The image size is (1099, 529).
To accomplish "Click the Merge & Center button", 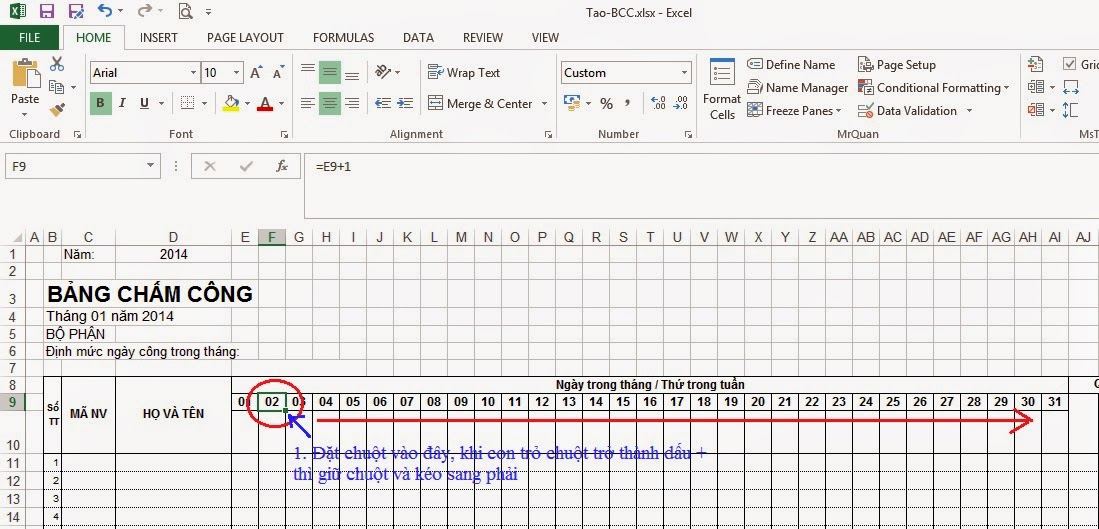I will click(481, 104).
